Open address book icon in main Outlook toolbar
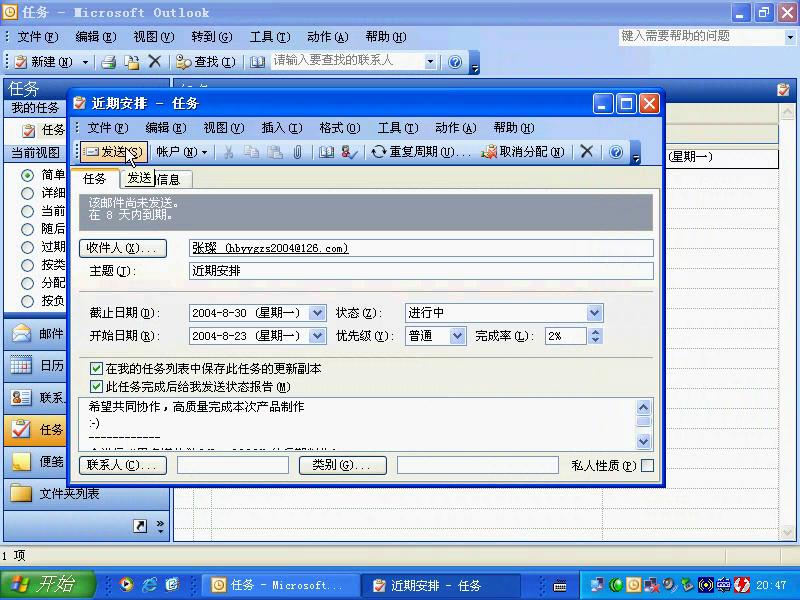 click(257, 62)
